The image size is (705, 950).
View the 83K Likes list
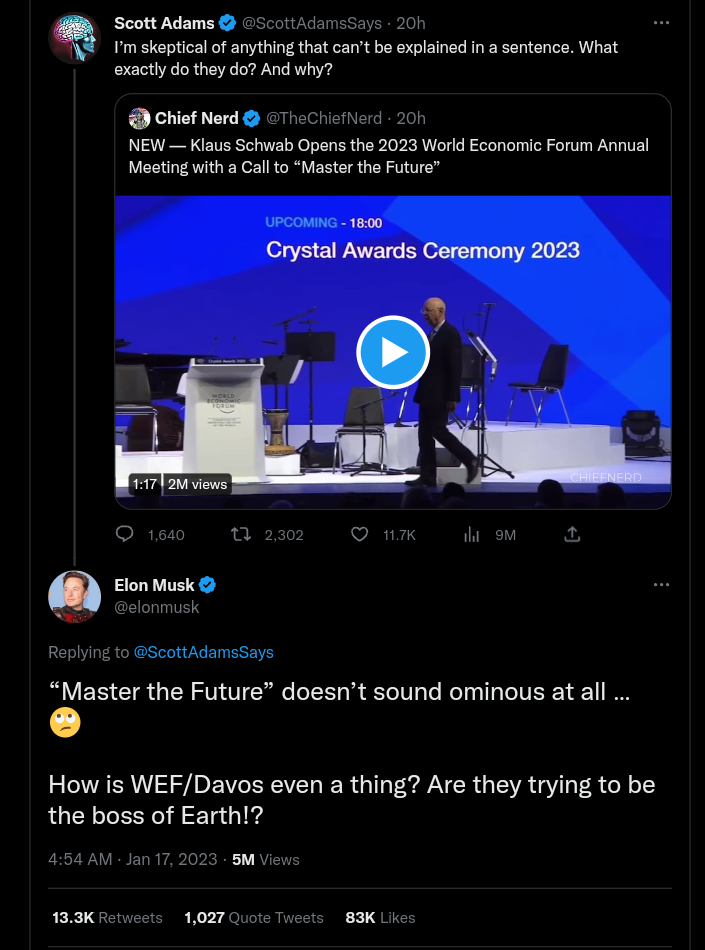pyautogui.click(x=380, y=917)
